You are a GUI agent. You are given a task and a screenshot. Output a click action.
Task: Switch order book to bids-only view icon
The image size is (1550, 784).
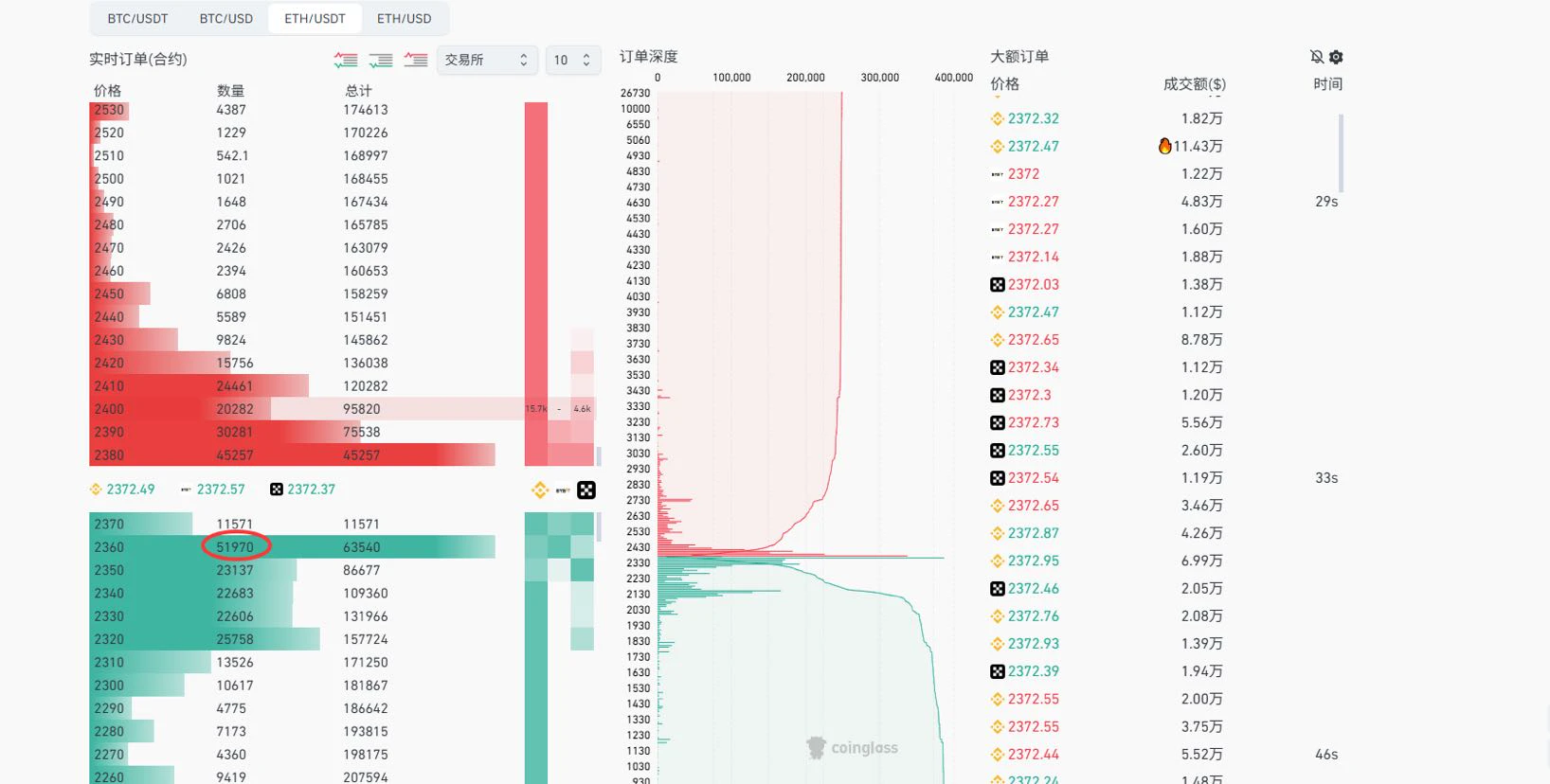point(381,60)
